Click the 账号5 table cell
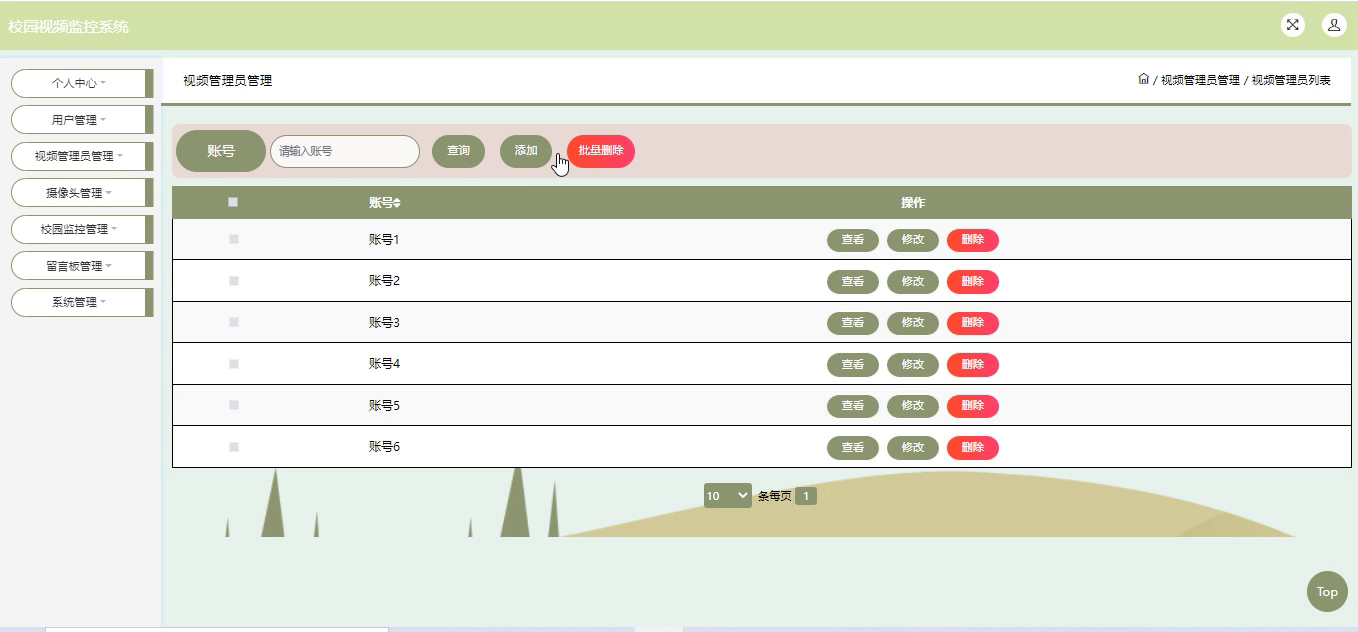The width and height of the screenshot is (1358, 632). tap(384, 406)
